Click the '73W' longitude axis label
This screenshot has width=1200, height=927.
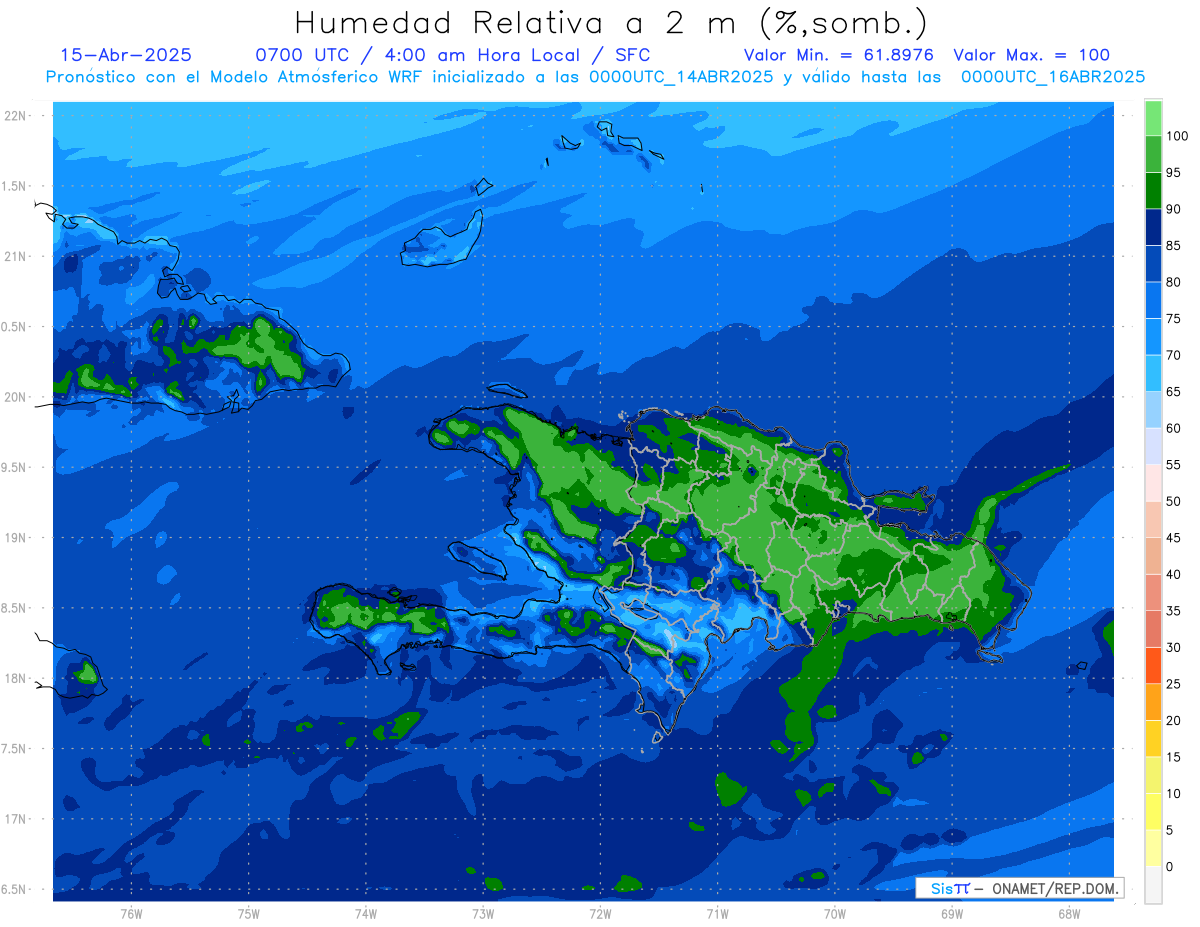coord(483,913)
